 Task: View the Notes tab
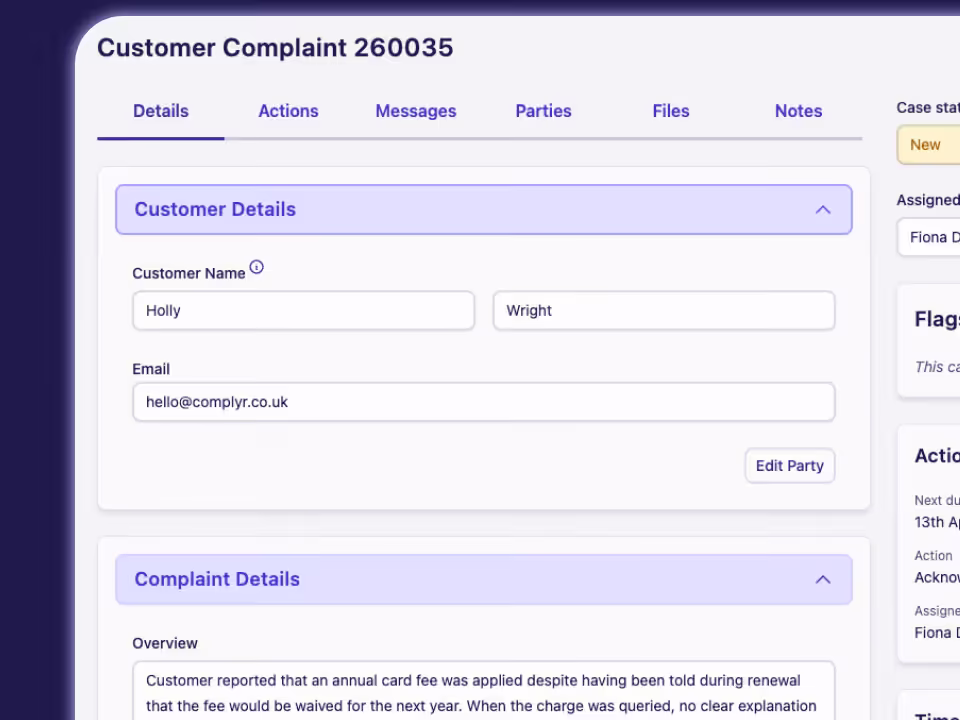pyautogui.click(x=798, y=111)
